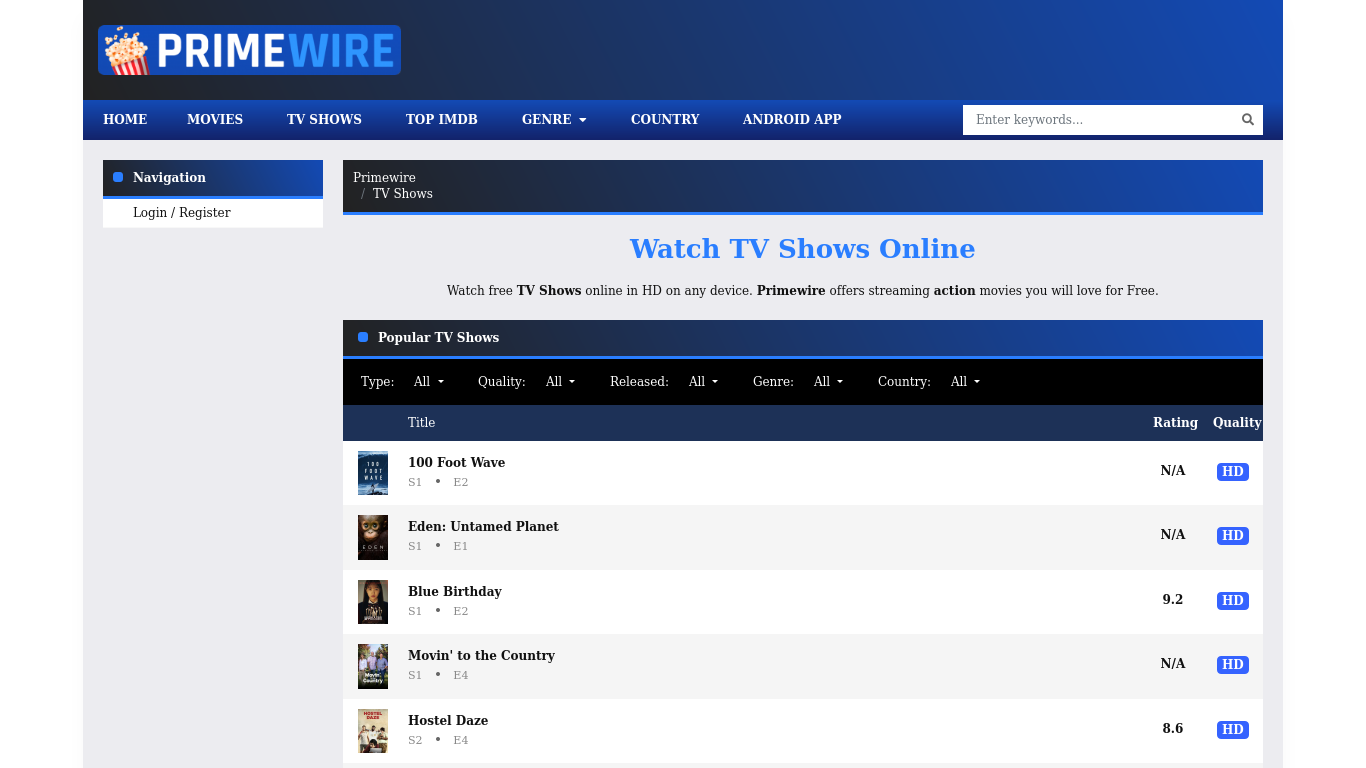
Task: Click the PrimeWire popcorn logo
Action: (x=249, y=50)
